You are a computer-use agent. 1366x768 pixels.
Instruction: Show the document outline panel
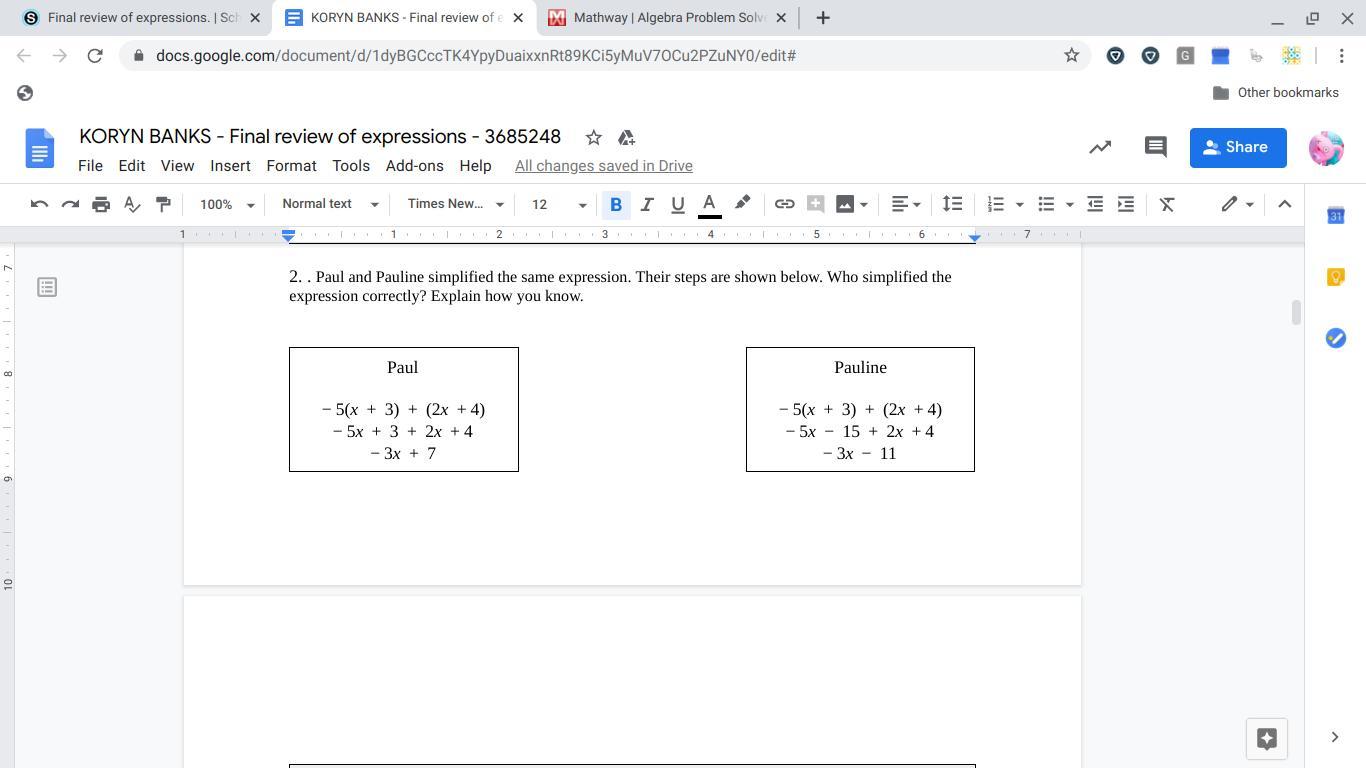tap(47, 288)
